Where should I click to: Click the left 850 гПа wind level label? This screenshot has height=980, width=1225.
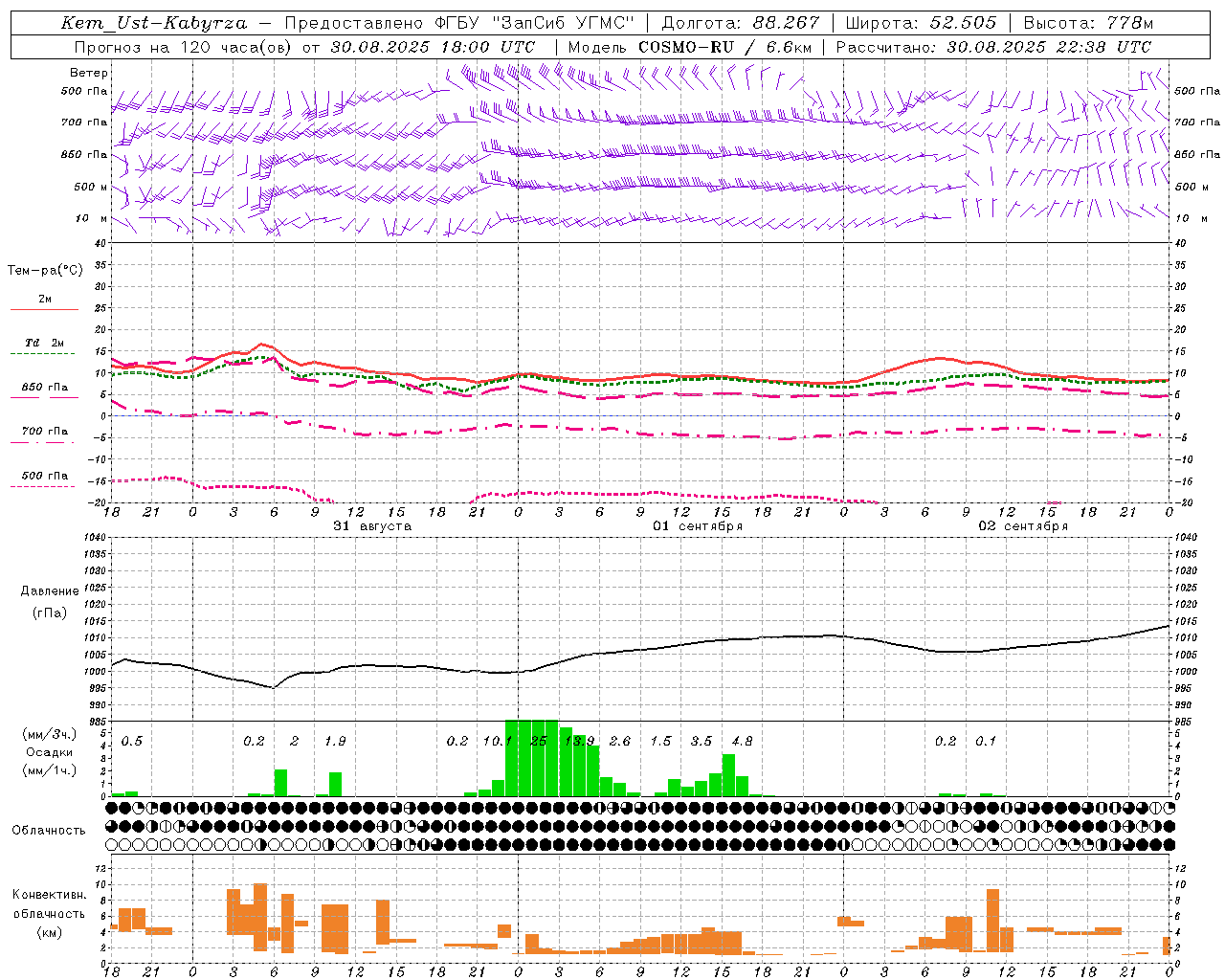tap(84, 154)
